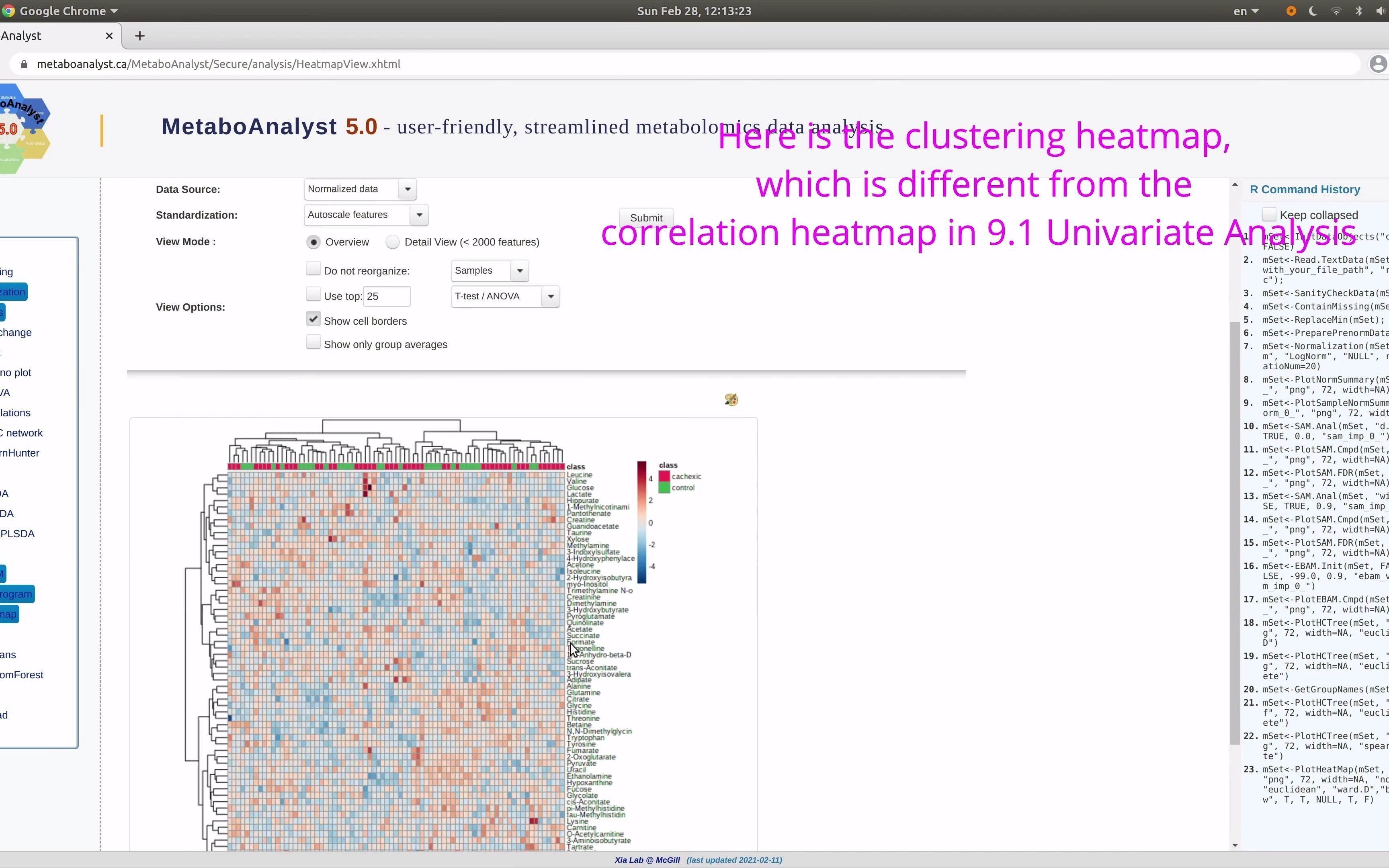The image size is (1389, 868).
Task: Open the Standardization Autoscale features dropdown
Action: pyautogui.click(x=366, y=215)
